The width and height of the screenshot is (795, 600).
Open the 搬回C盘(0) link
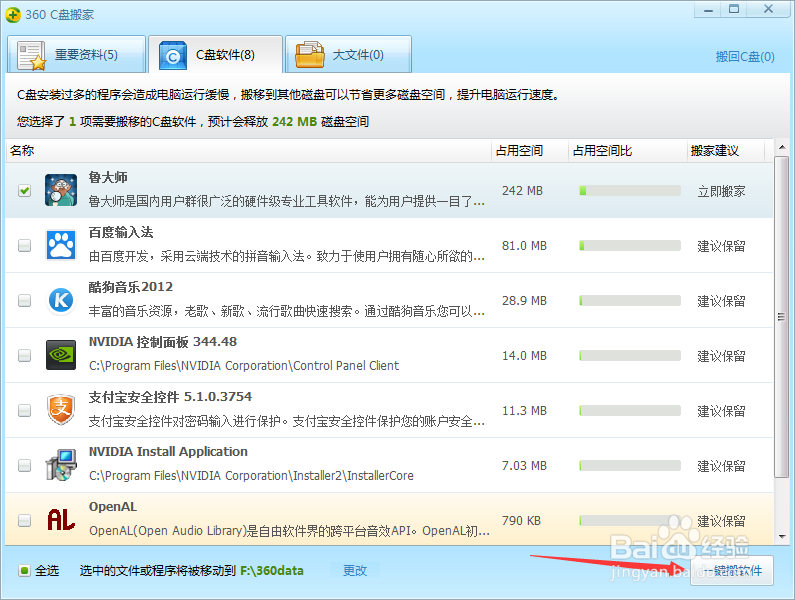[x=745, y=57]
